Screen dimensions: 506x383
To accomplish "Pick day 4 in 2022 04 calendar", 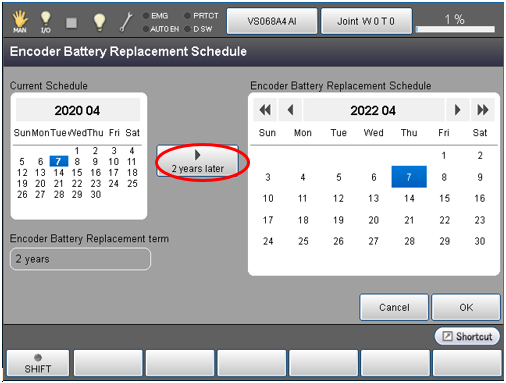I will [x=303, y=177].
